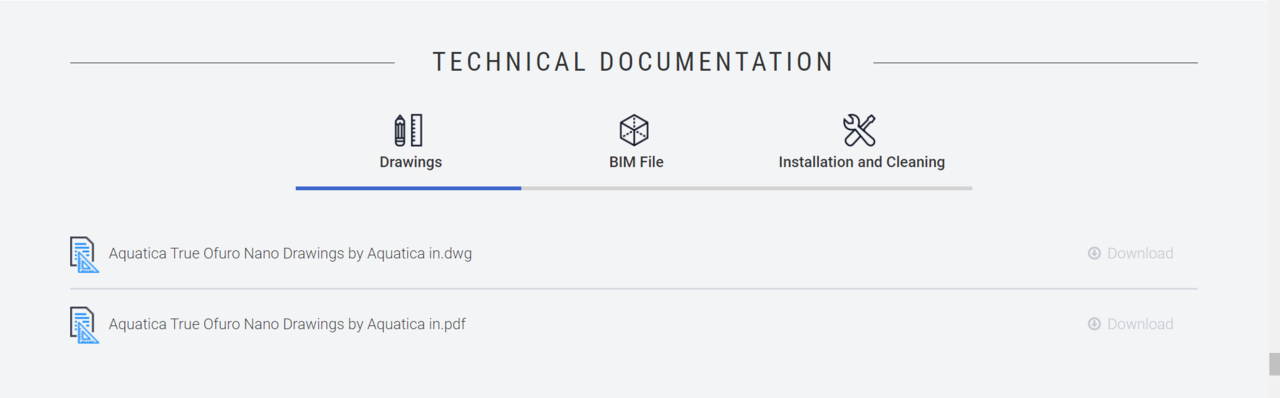
Task: Open the Drawings by Aquatica in.pdf file link
Action: pyautogui.click(x=287, y=324)
